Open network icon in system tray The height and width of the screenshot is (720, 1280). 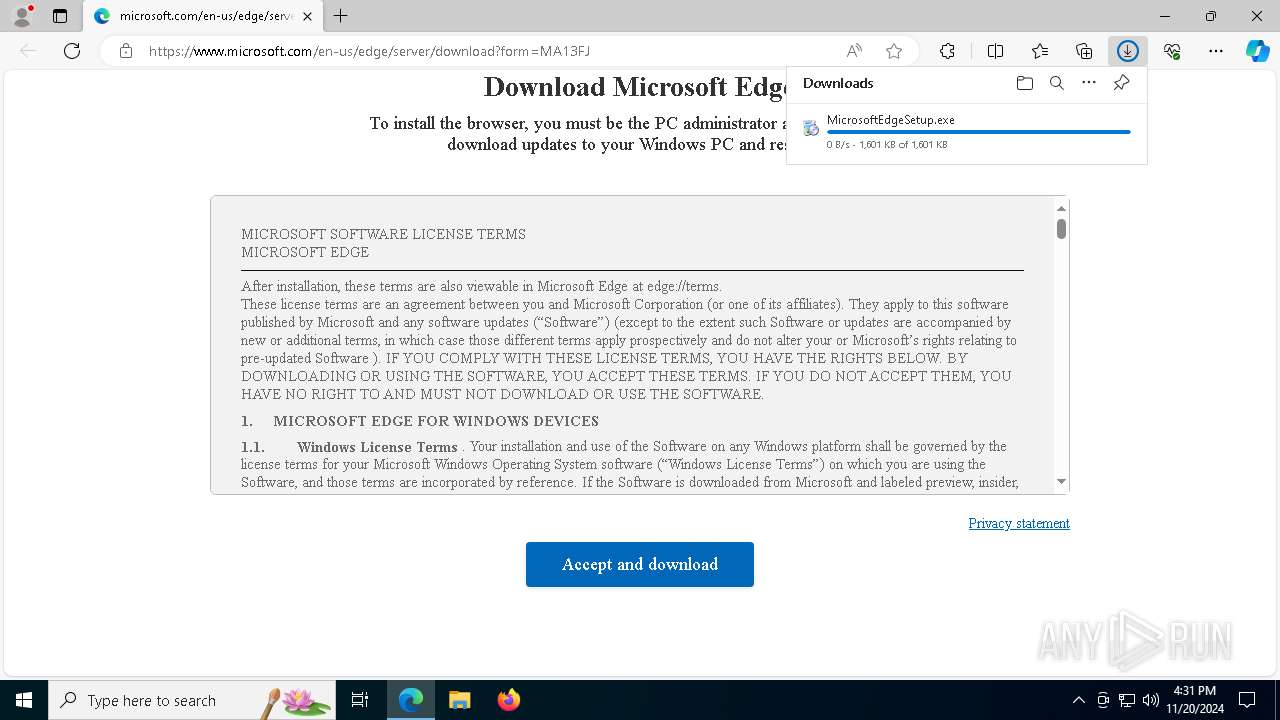coord(1127,700)
